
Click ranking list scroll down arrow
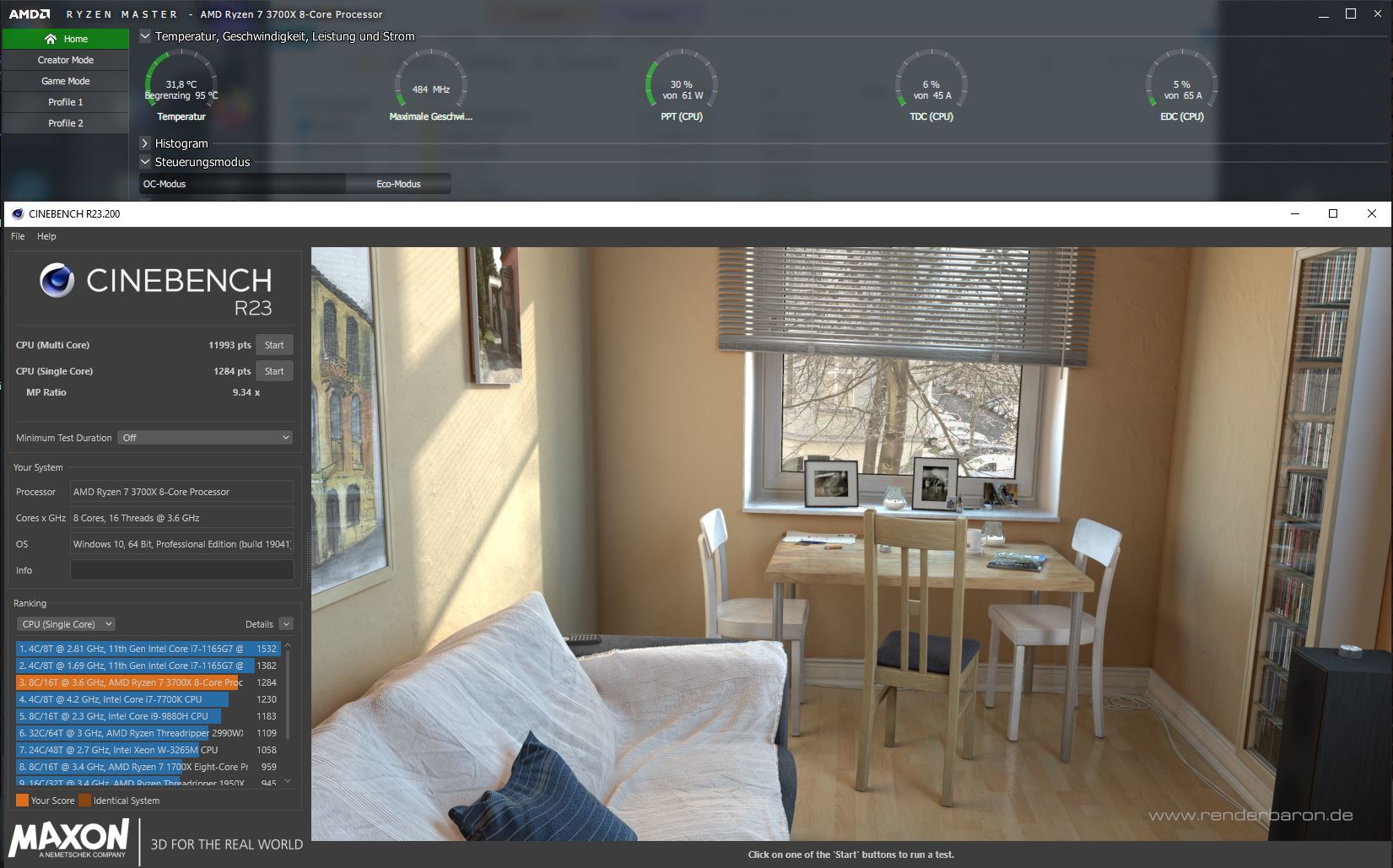pyautogui.click(x=288, y=781)
